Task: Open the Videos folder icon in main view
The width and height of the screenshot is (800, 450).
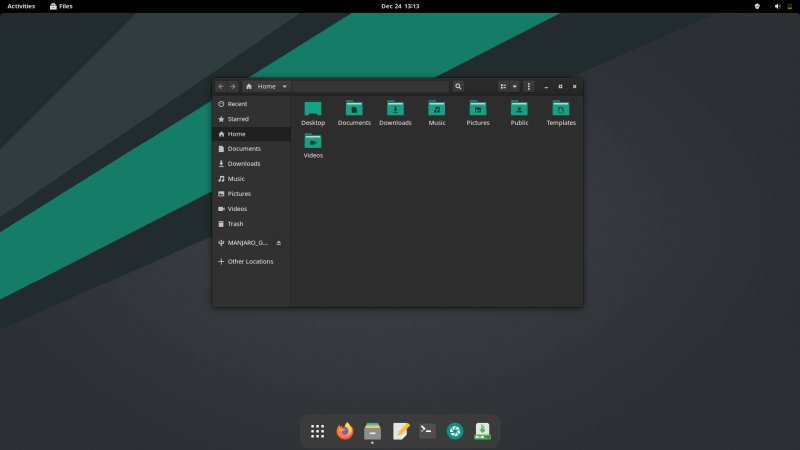Action: click(x=313, y=146)
